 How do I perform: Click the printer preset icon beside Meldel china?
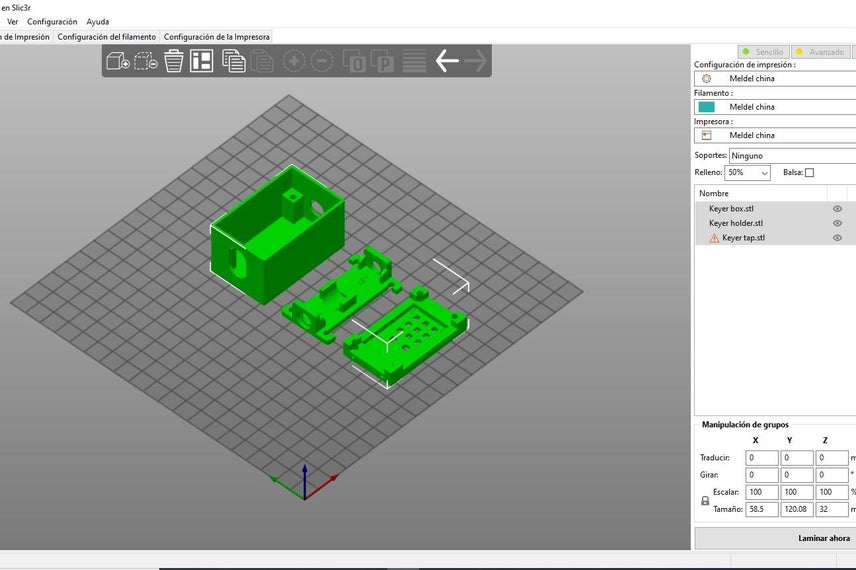pos(706,135)
